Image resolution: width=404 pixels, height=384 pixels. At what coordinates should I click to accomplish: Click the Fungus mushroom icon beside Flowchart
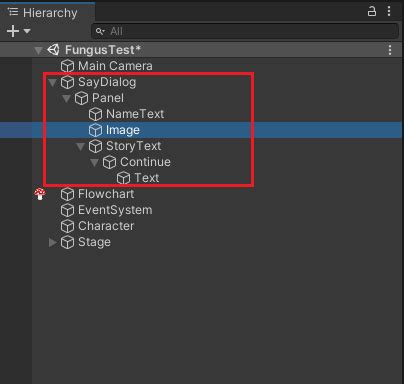pyautogui.click(x=40, y=194)
